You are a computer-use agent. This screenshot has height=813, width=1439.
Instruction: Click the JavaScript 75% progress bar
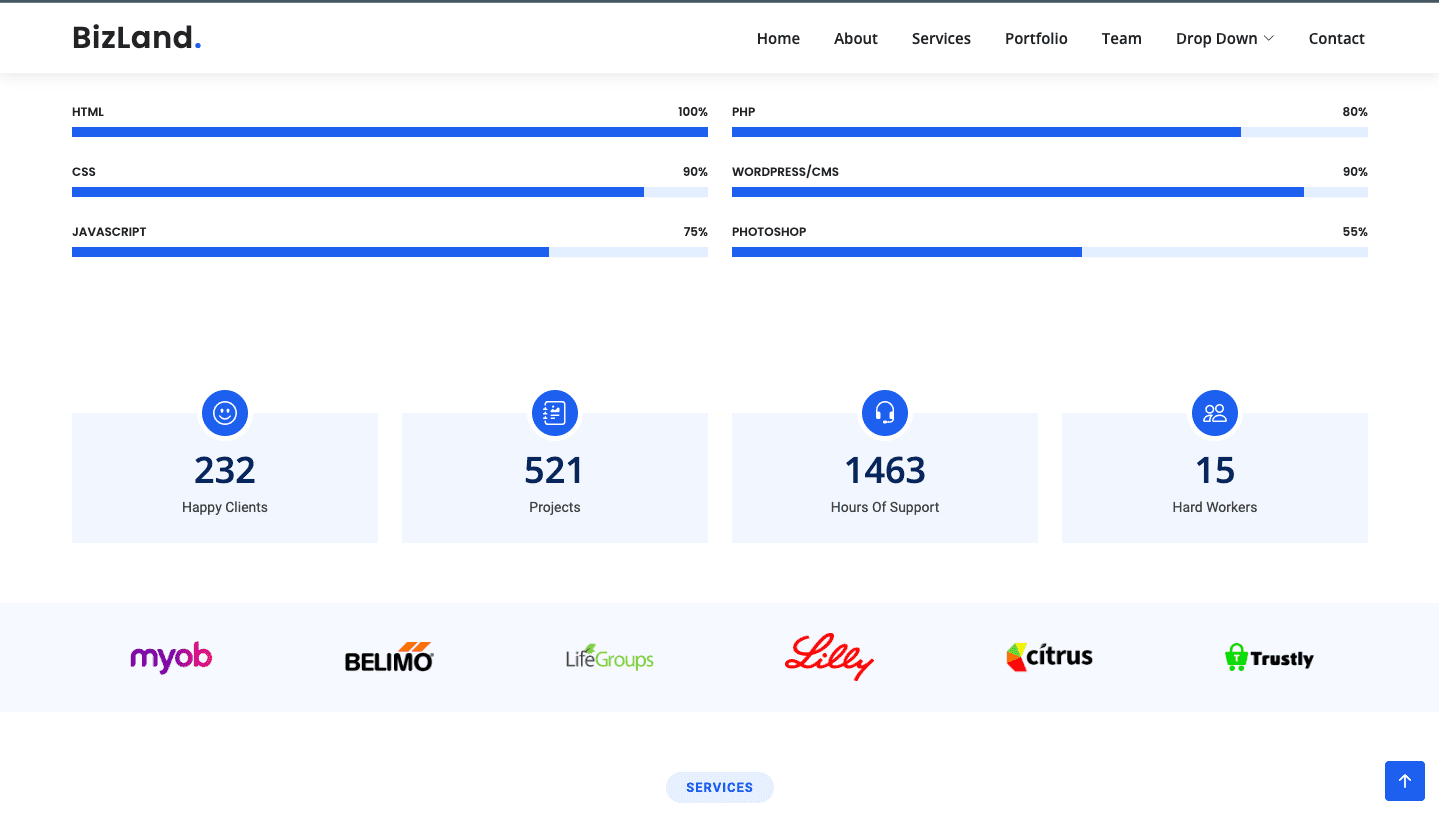pos(389,252)
